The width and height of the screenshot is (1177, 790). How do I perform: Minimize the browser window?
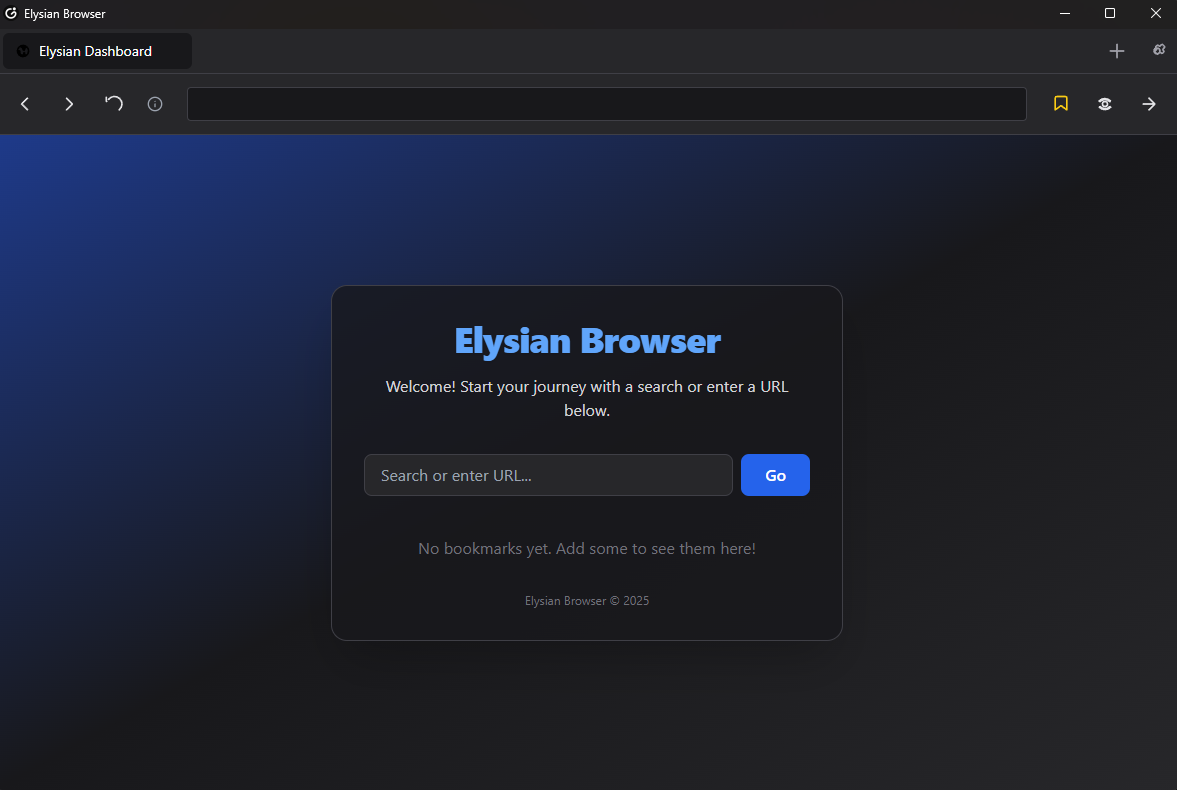click(1064, 14)
